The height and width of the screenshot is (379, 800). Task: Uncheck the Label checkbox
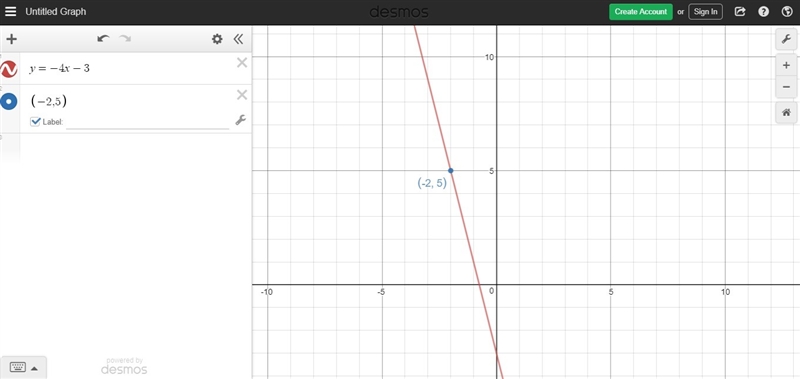pos(35,121)
